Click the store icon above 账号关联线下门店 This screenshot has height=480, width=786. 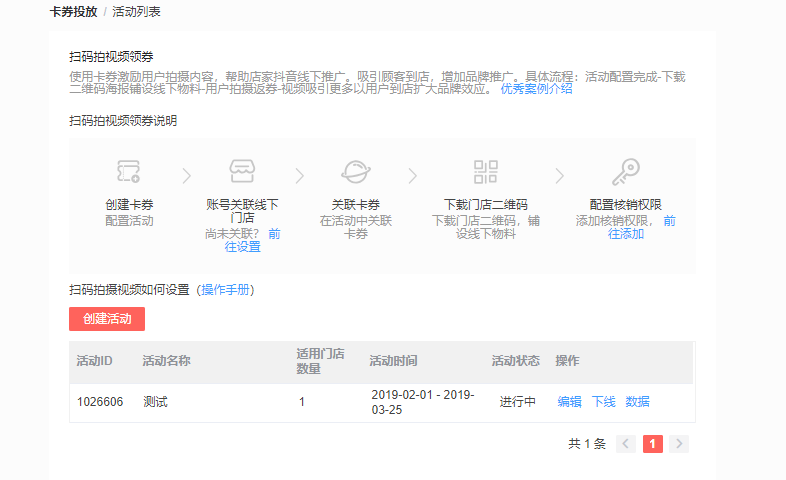[242, 171]
